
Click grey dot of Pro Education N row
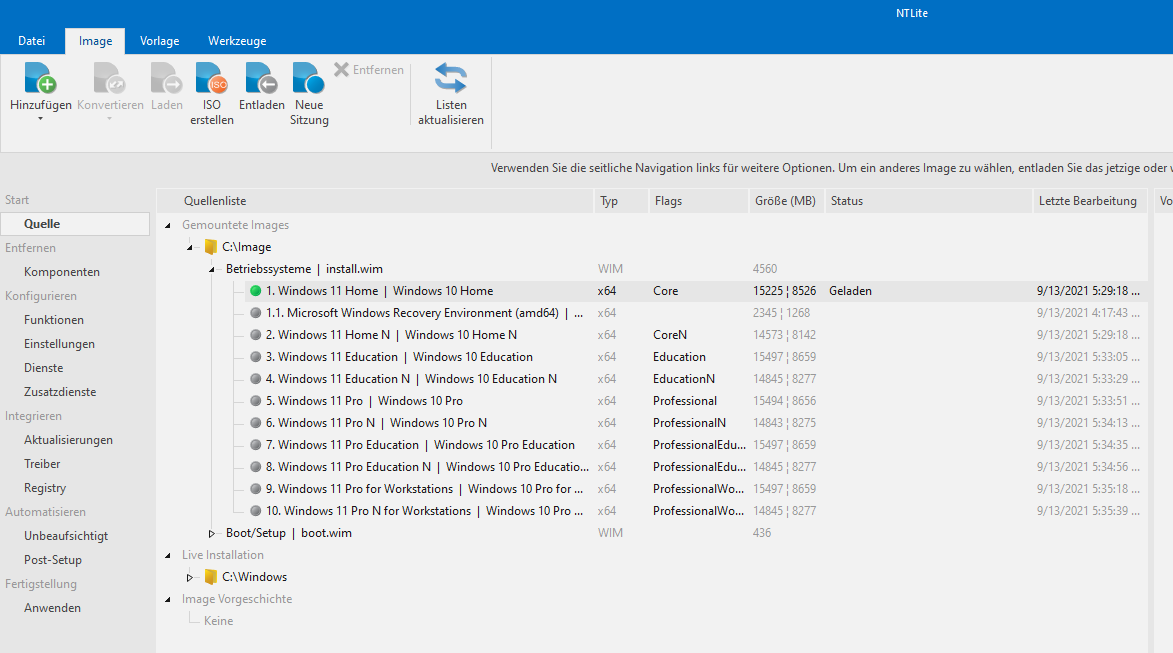coord(256,467)
